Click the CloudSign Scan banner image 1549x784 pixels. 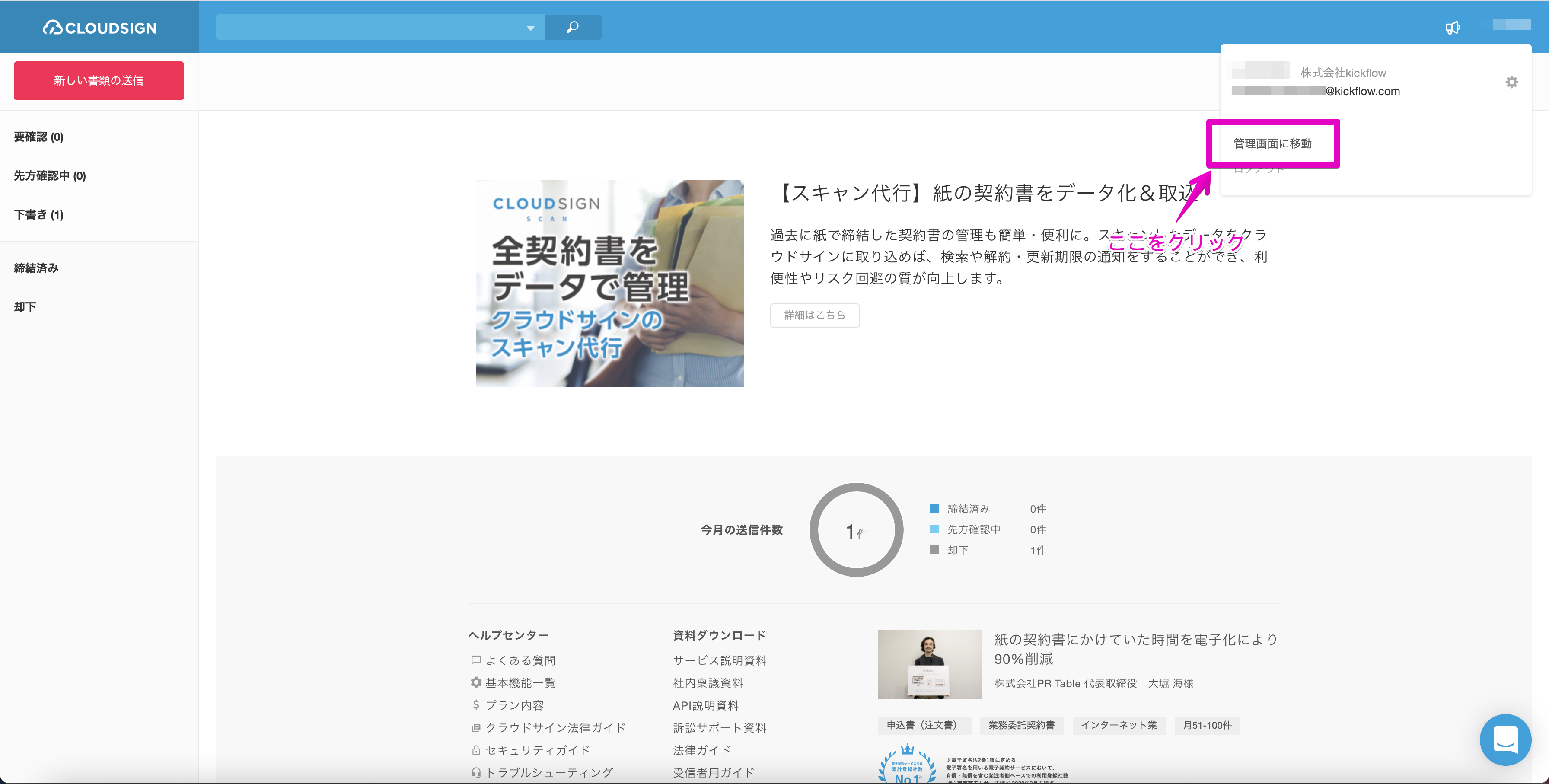click(610, 283)
